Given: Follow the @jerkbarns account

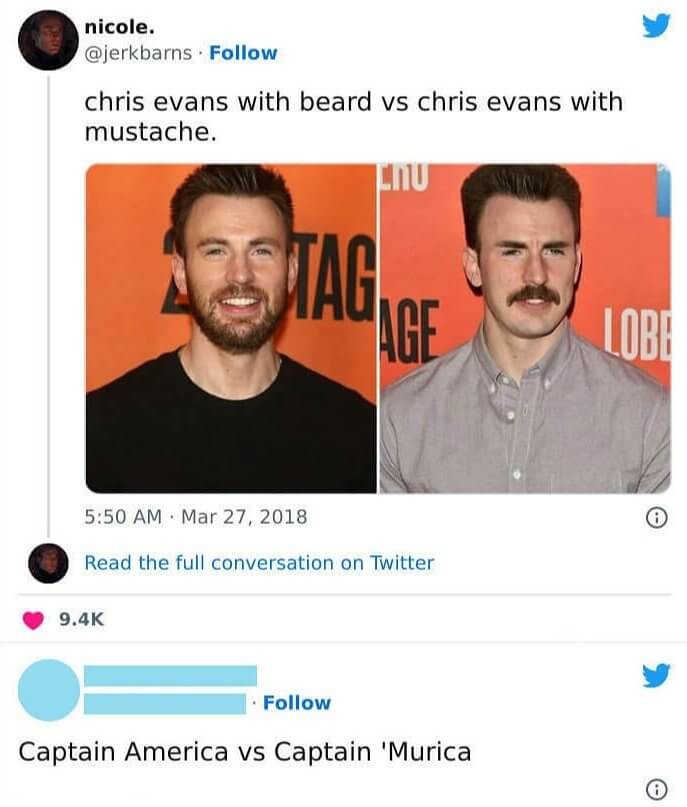Looking at the screenshot, I should (243, 53).
